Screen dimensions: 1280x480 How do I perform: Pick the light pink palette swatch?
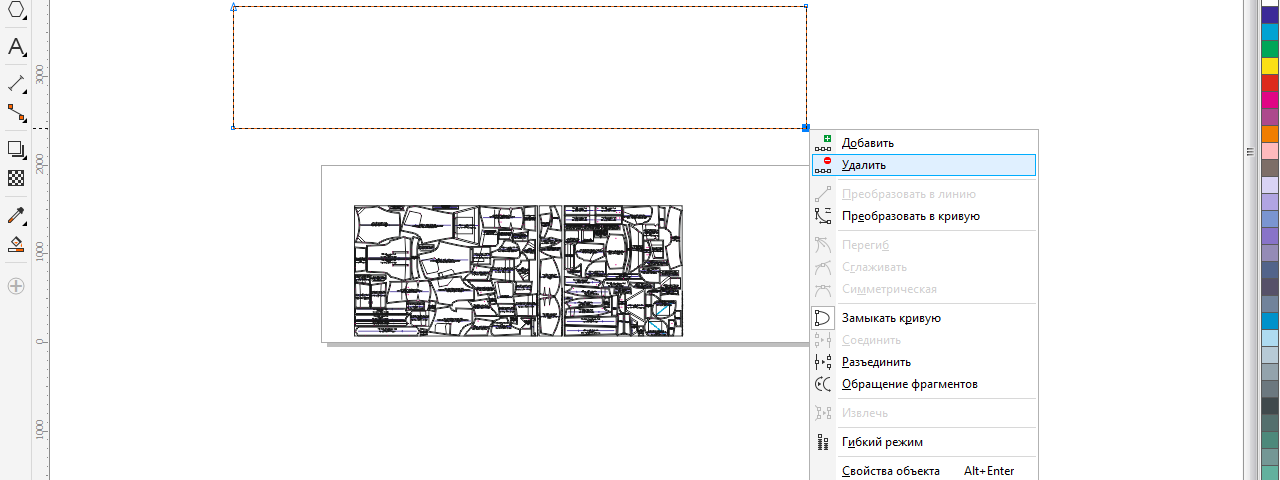(x=1269, y=151)
